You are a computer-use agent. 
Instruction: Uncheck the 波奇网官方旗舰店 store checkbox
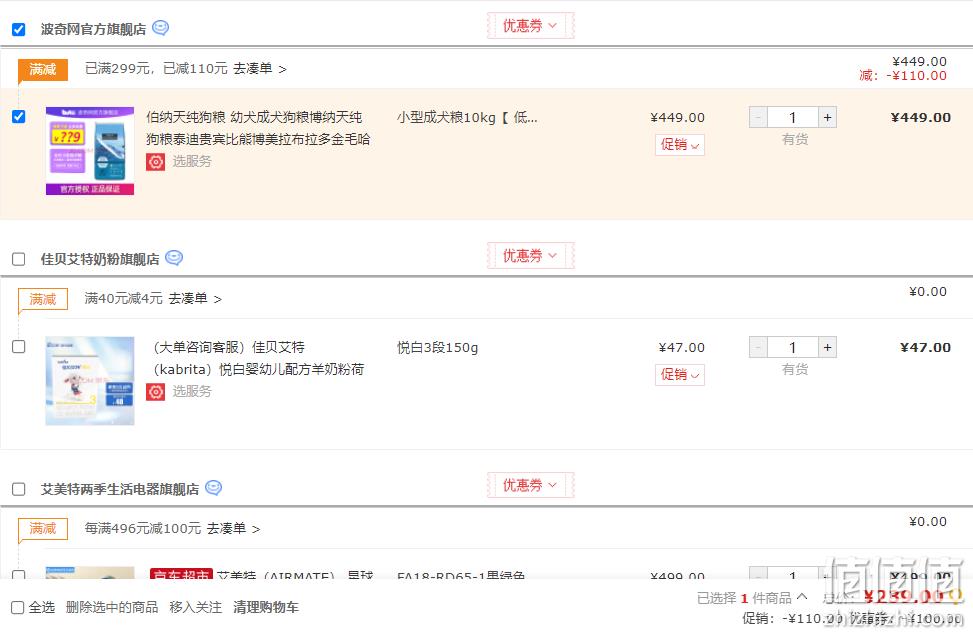click(19, 29)
